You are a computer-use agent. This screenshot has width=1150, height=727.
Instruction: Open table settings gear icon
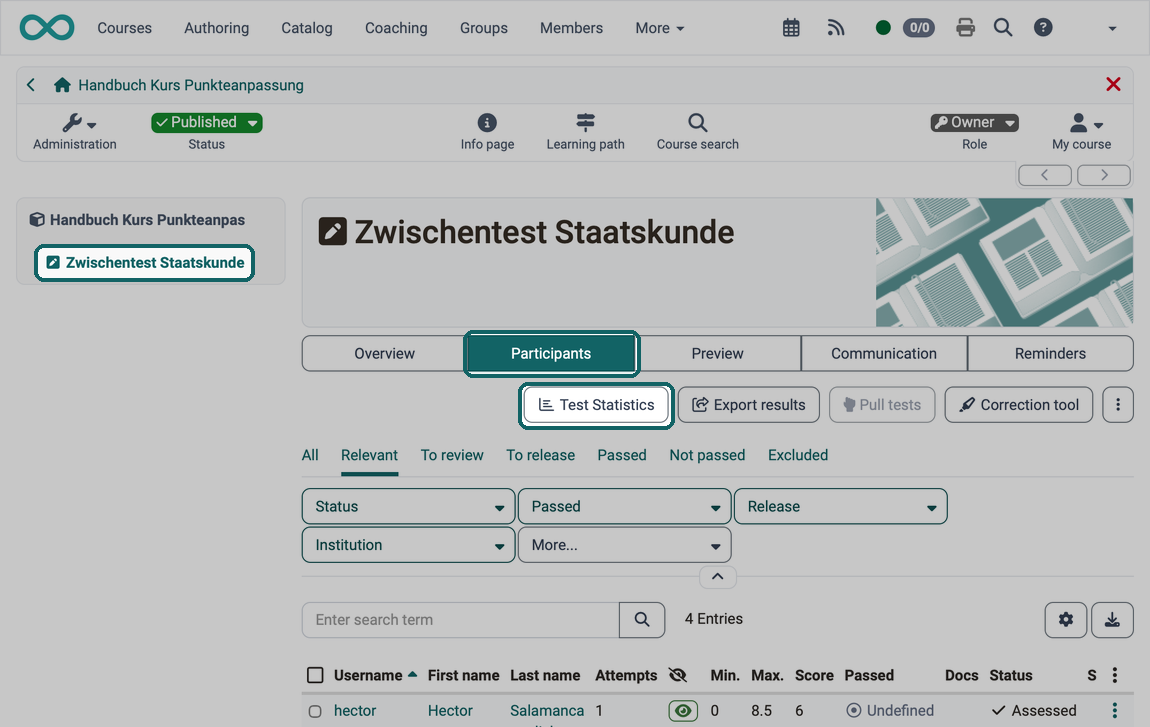click(1066, 620)
